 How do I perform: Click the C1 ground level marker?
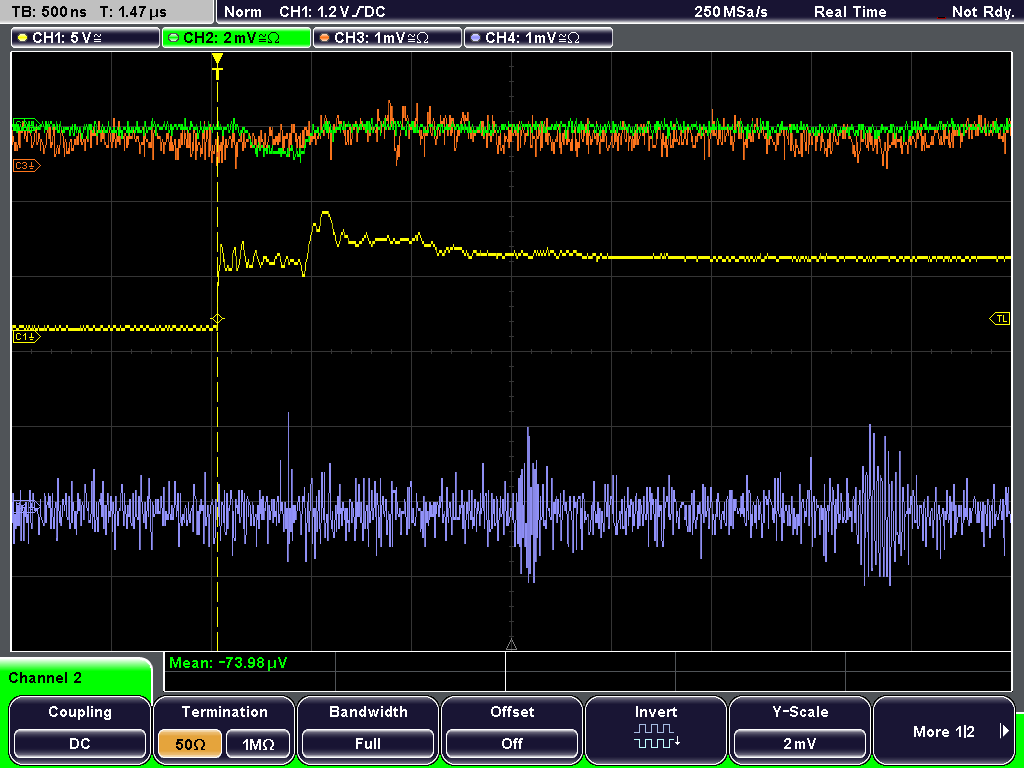(26, 336)
